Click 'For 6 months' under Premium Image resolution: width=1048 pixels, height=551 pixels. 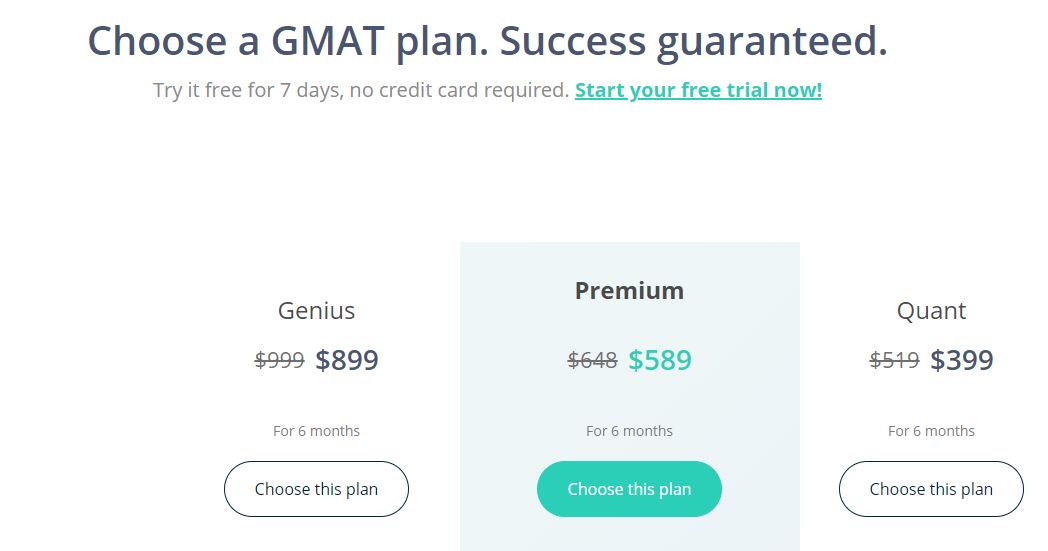(629, 431)
